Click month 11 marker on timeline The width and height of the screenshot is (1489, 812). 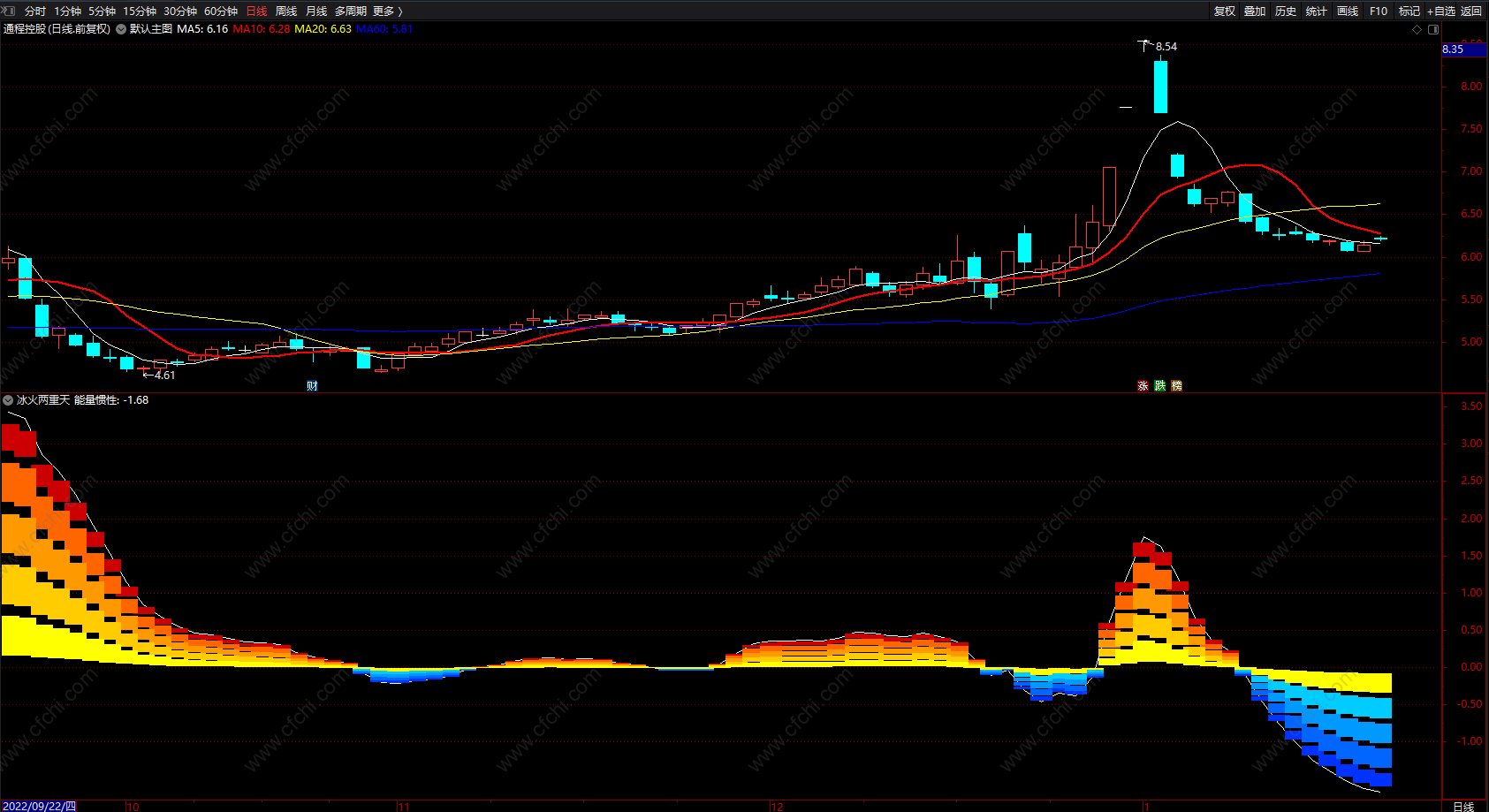pos(403,807)
